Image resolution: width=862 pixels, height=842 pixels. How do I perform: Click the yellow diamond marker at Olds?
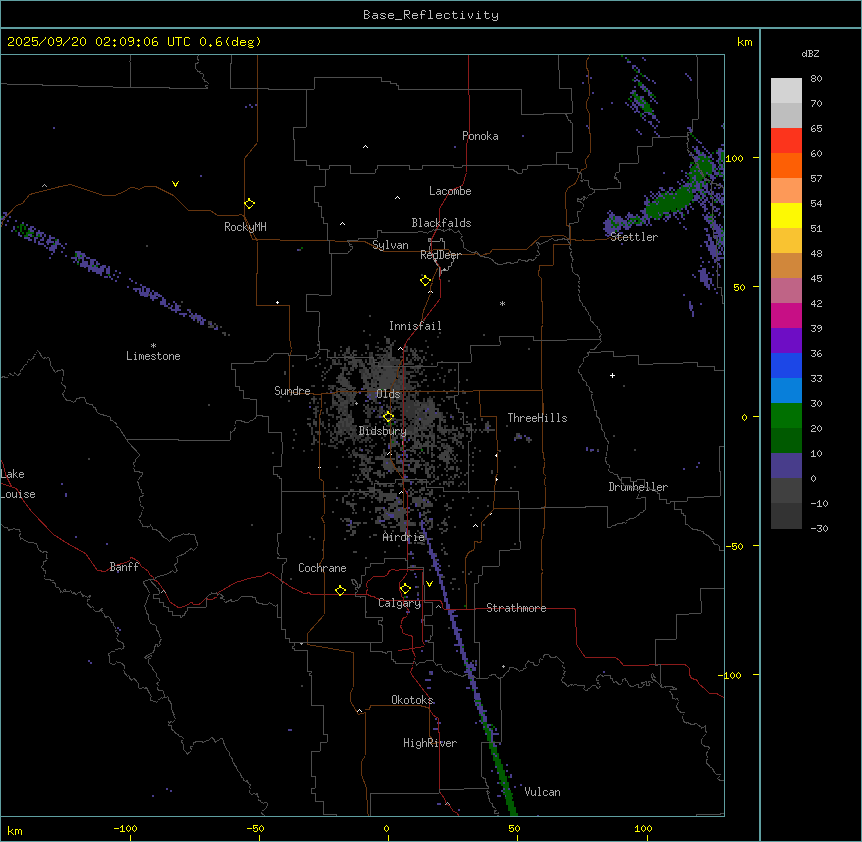coord(388,416)
